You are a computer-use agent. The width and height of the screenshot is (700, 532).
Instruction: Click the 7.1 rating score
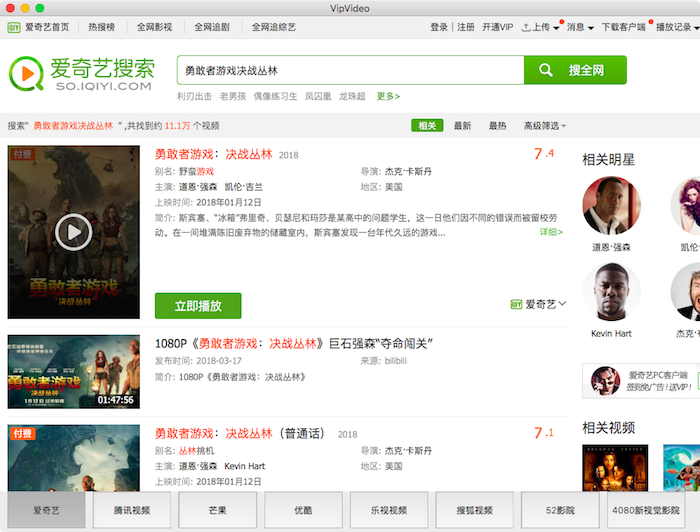[x=544, y=433]
